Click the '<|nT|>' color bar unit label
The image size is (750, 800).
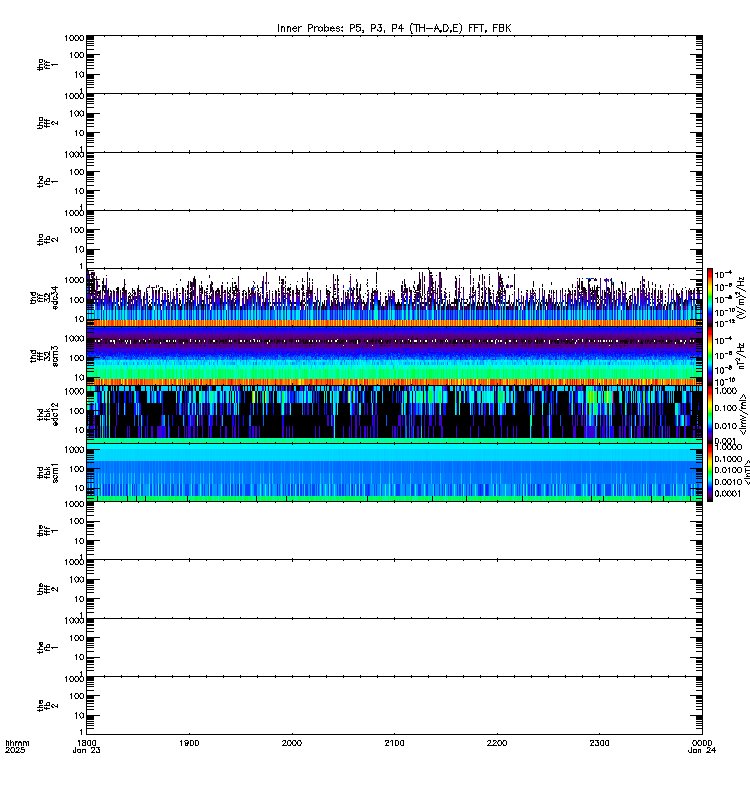[x=746, y=472]
